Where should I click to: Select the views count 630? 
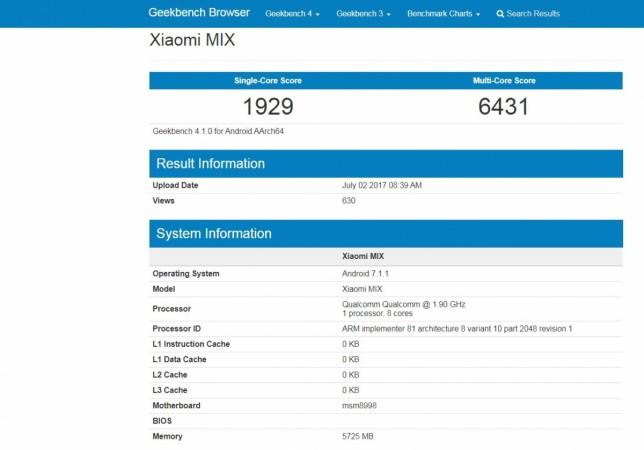tap(348, 201)
